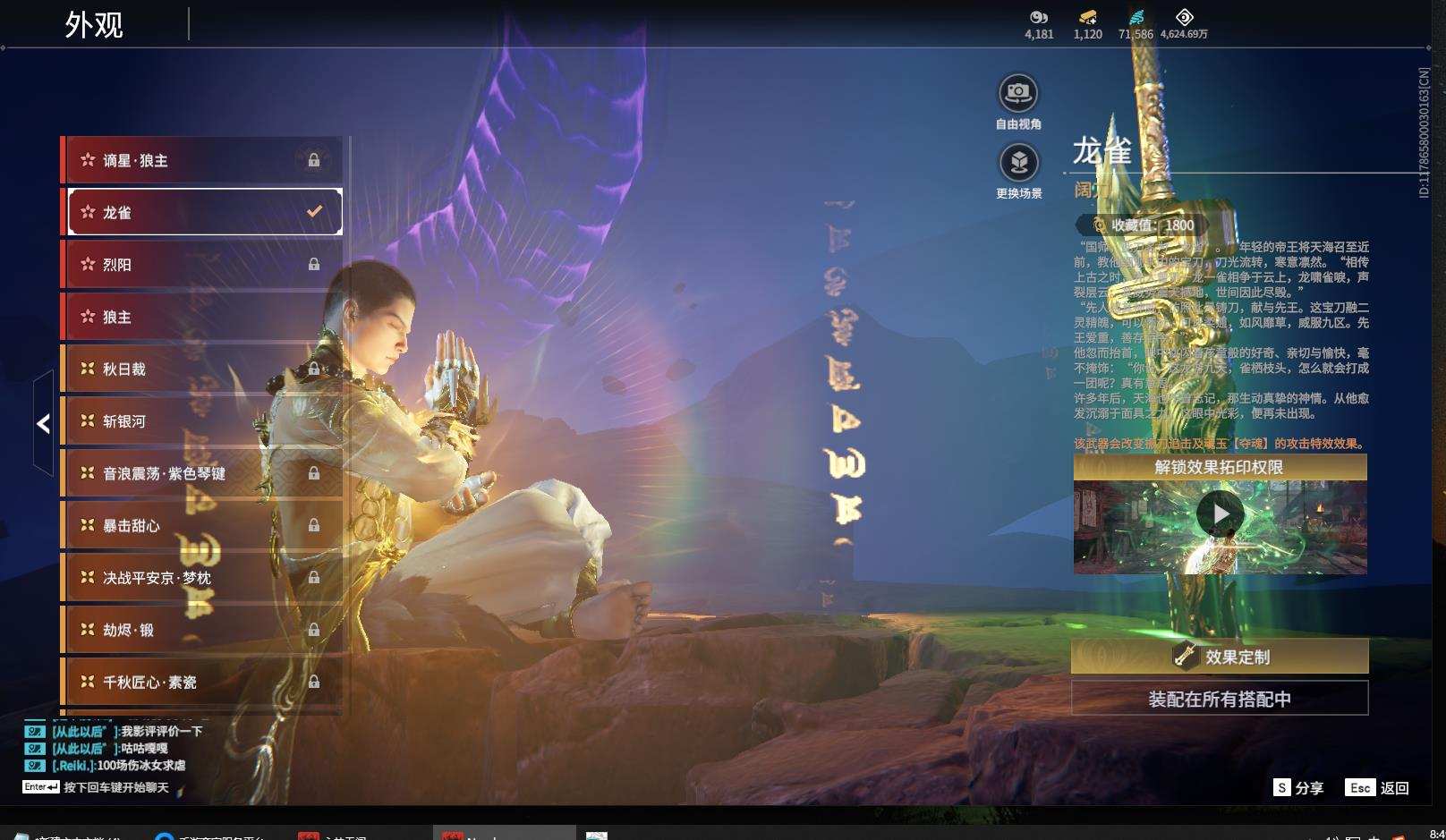Select the 千秋匠心·素瓷 skin entry
This screenshot has width=1446, height=840.
coord(202,682)
